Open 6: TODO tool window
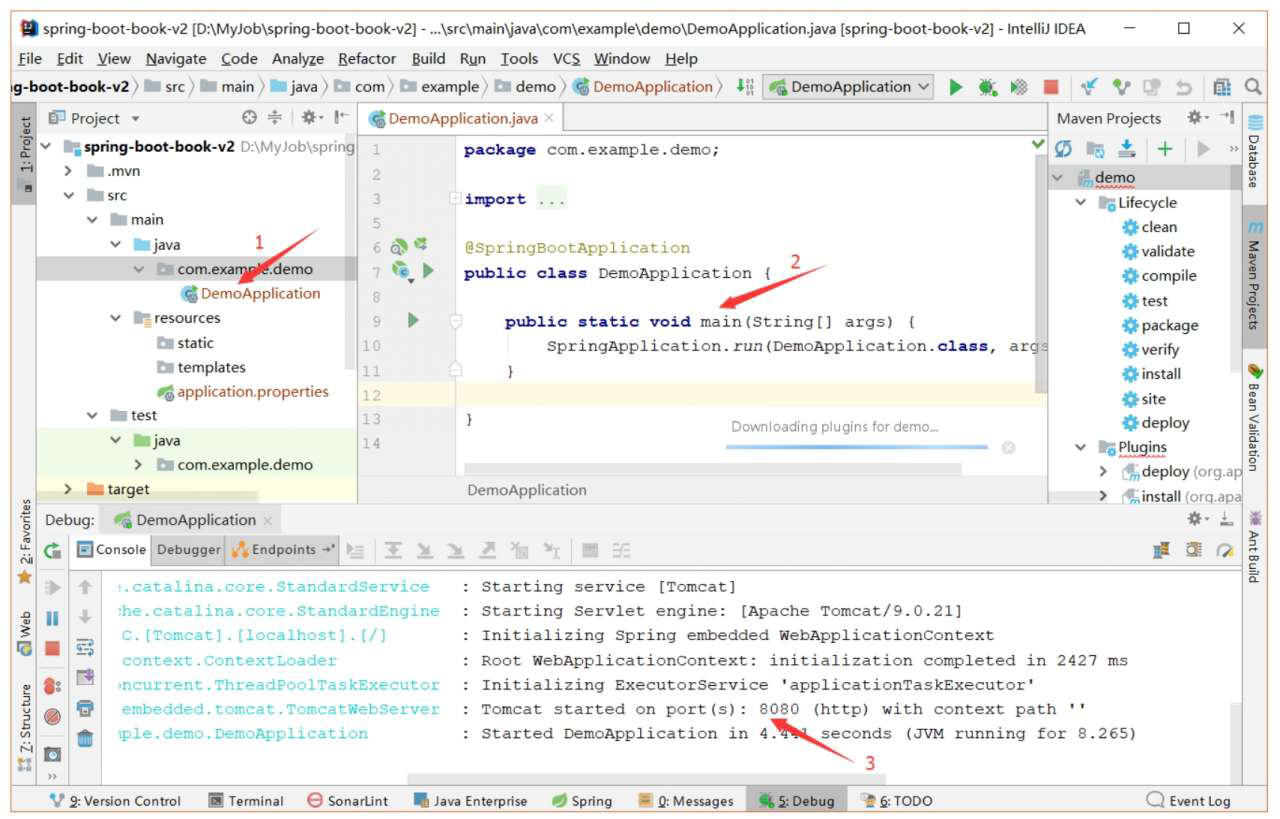This screenshot has height=819, width=1280. click(897, 800)
